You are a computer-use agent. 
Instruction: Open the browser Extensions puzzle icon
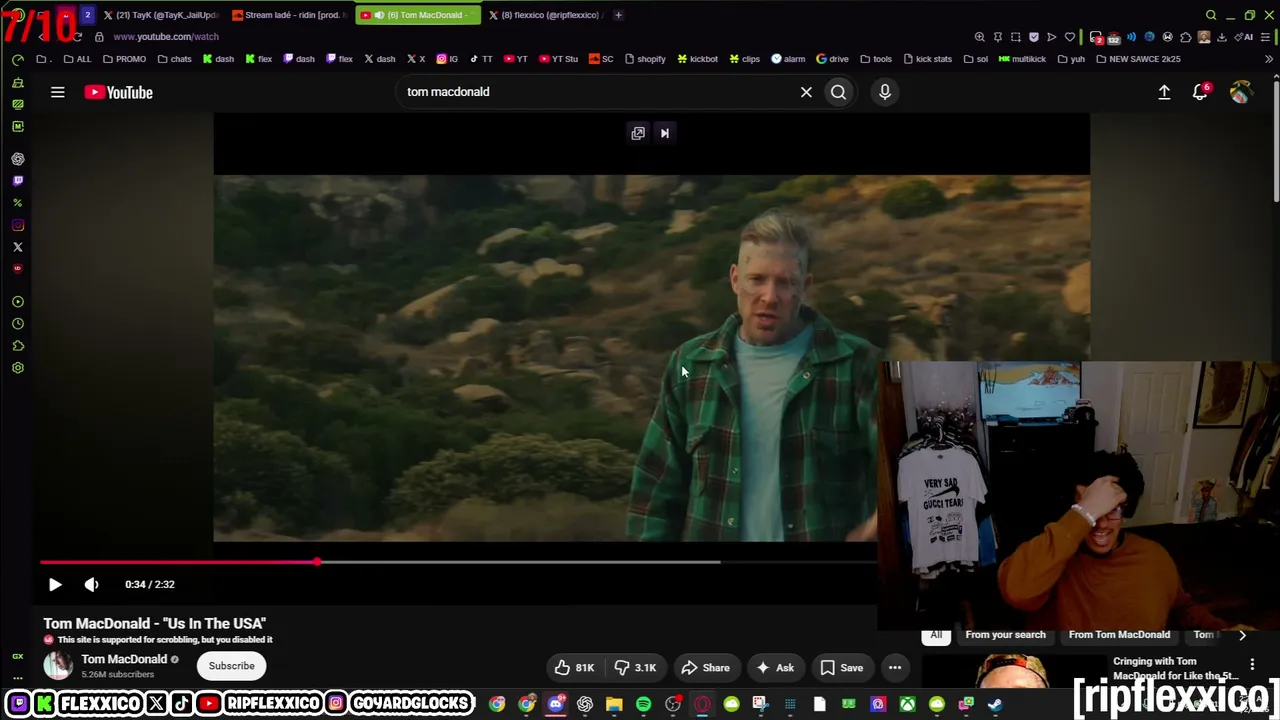(1186, 37)
